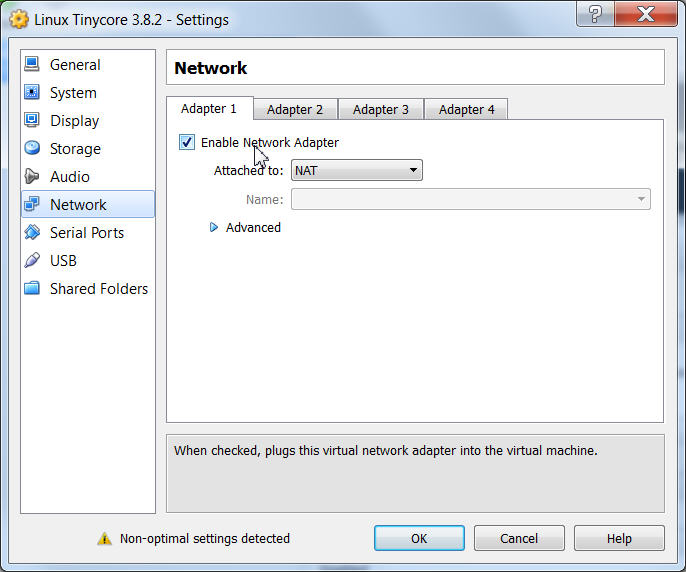Image resolution: width=686 pixels, height=572 pixels.
Task: Switch to the Adapter 3 tab
Action: (381, 110)
